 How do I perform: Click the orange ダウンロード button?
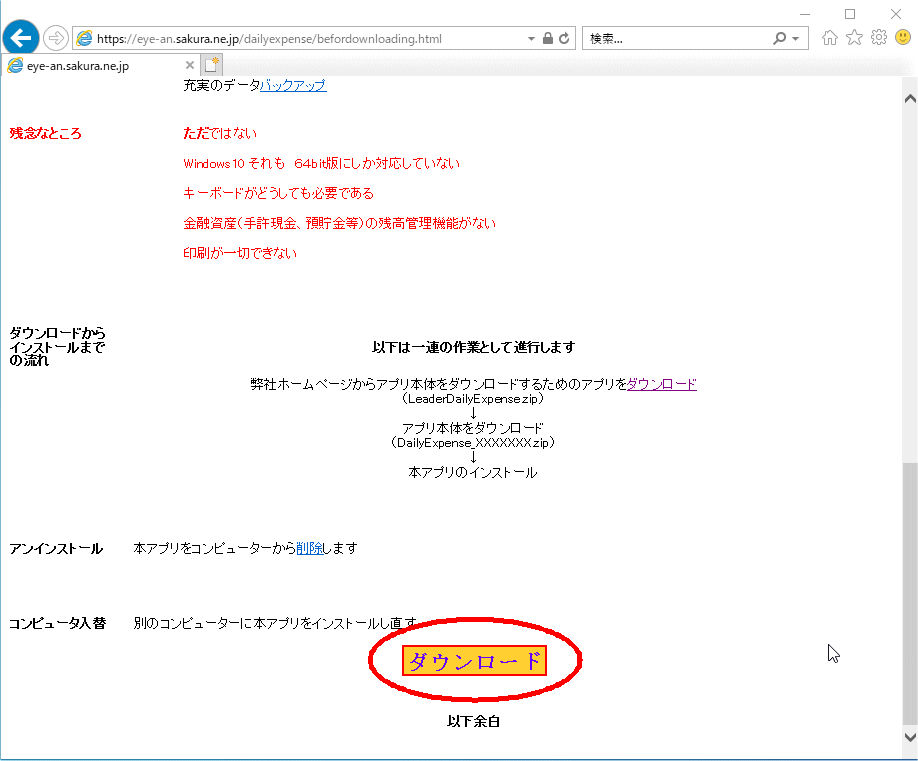474,661
